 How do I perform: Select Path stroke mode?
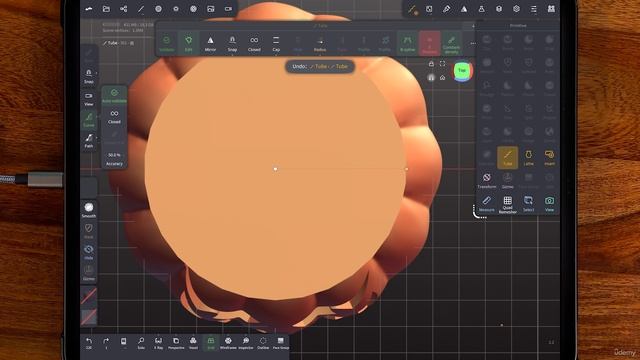pyautogui.click(x=89, y=141)
